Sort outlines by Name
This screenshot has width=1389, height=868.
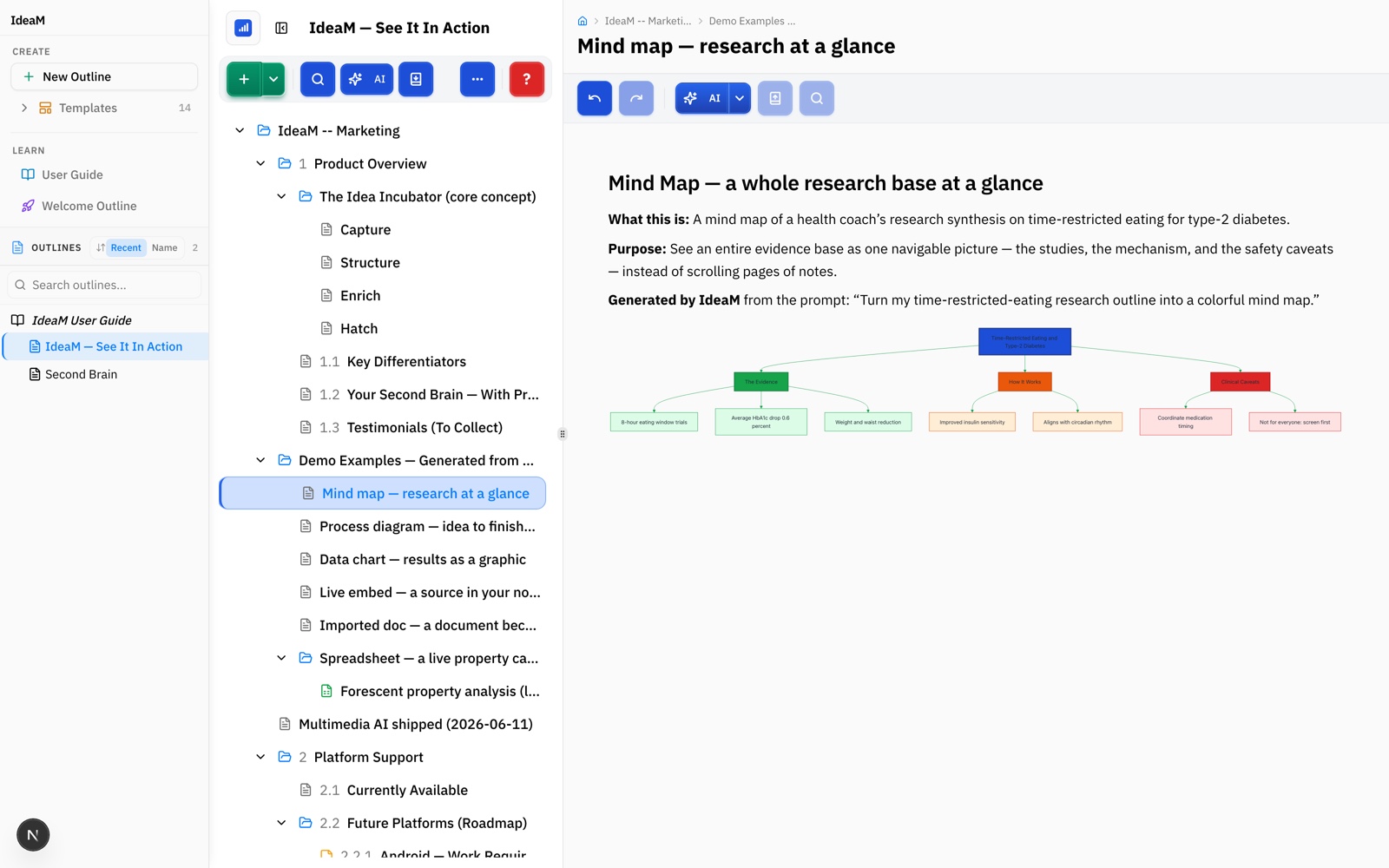point(164,247)
